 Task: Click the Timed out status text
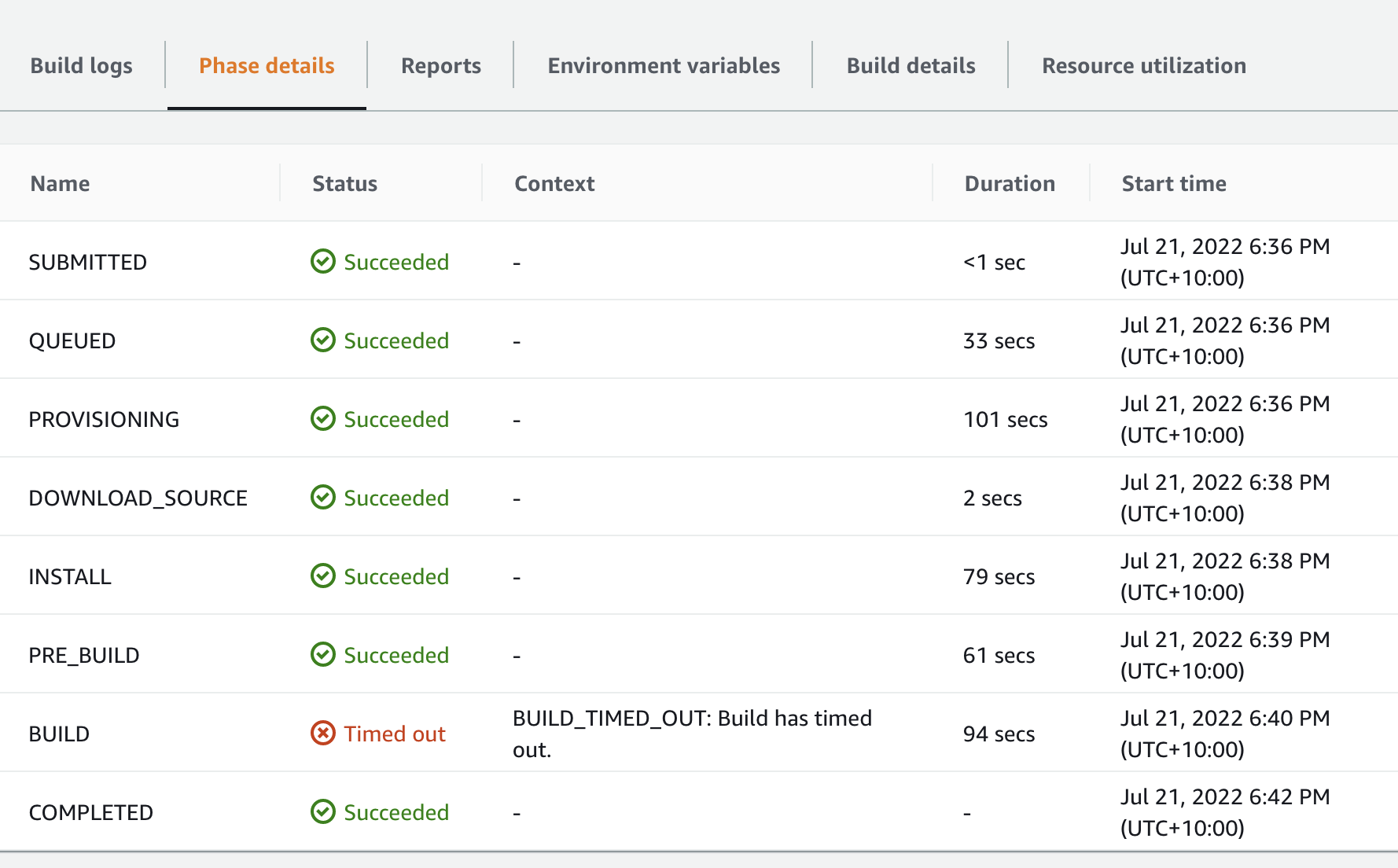click(x=395, y=734)
